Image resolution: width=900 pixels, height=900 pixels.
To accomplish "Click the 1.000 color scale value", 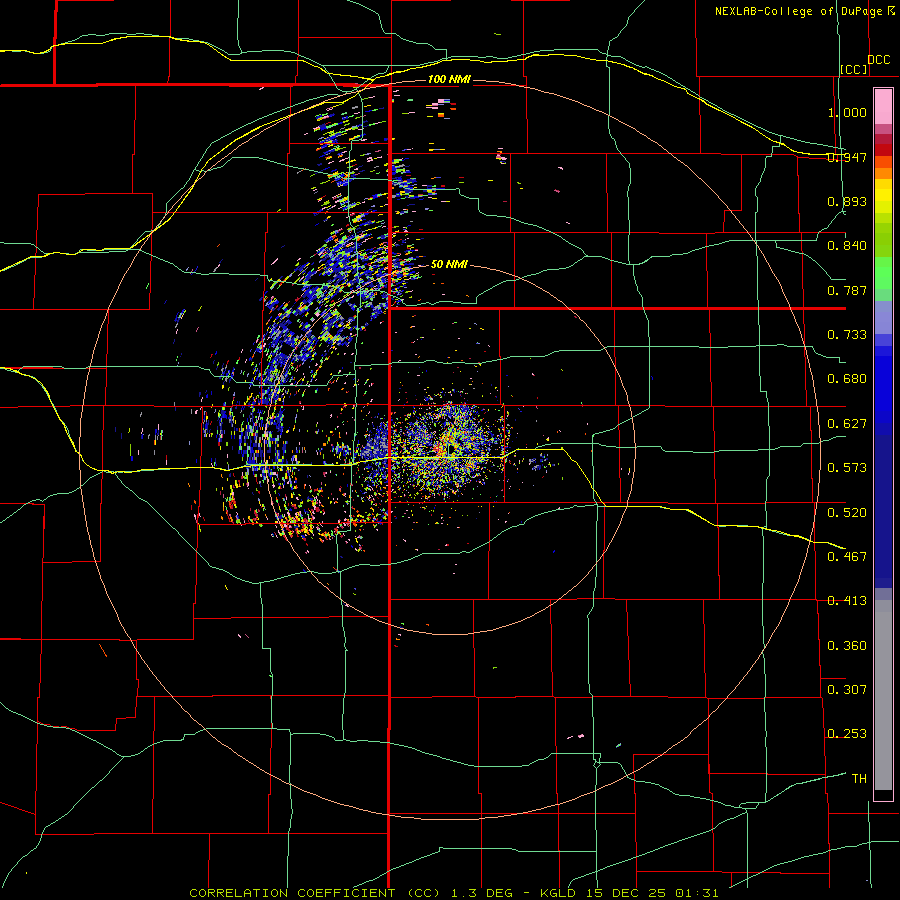I will (847, 112).
